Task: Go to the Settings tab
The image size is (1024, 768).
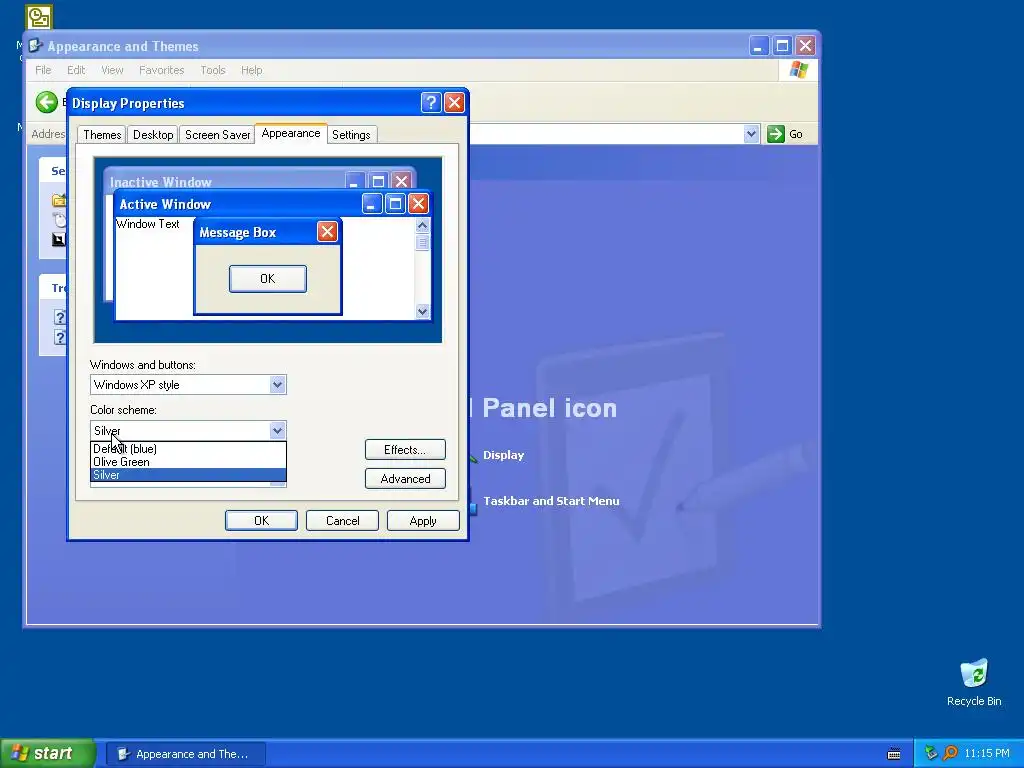Action: 351,135
